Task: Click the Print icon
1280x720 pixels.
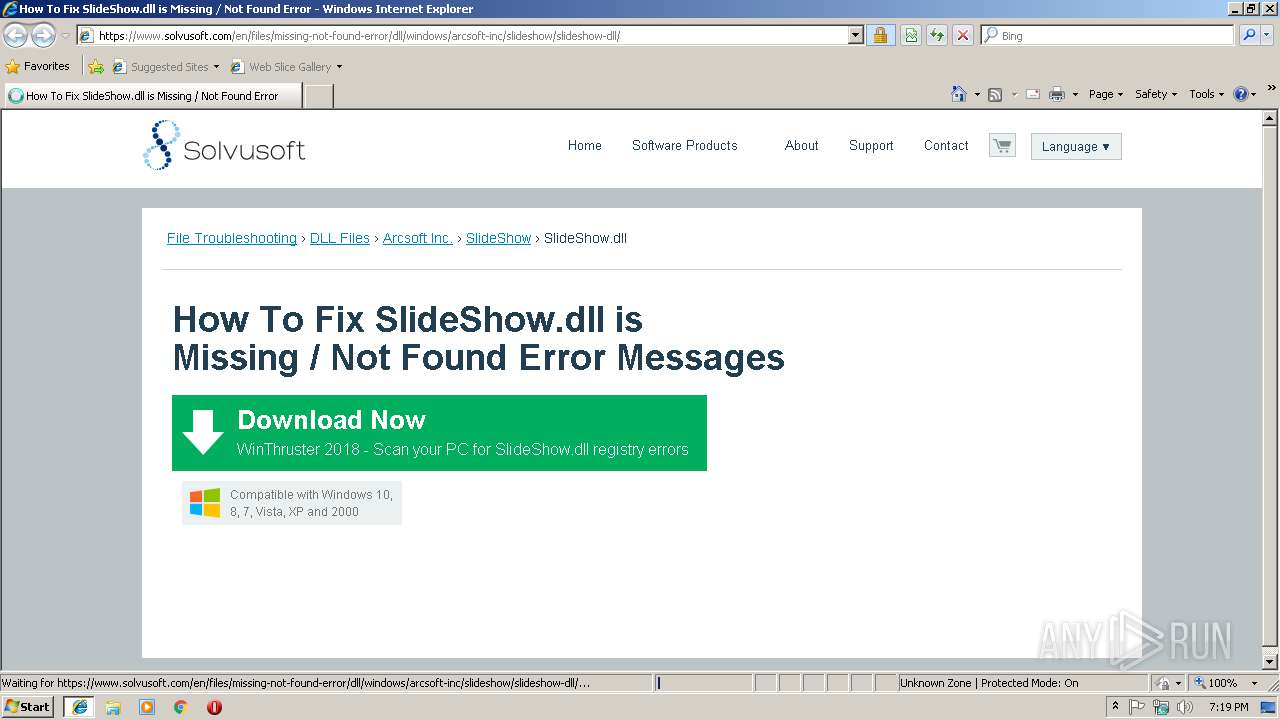Action: click(x=1057, y=94)
